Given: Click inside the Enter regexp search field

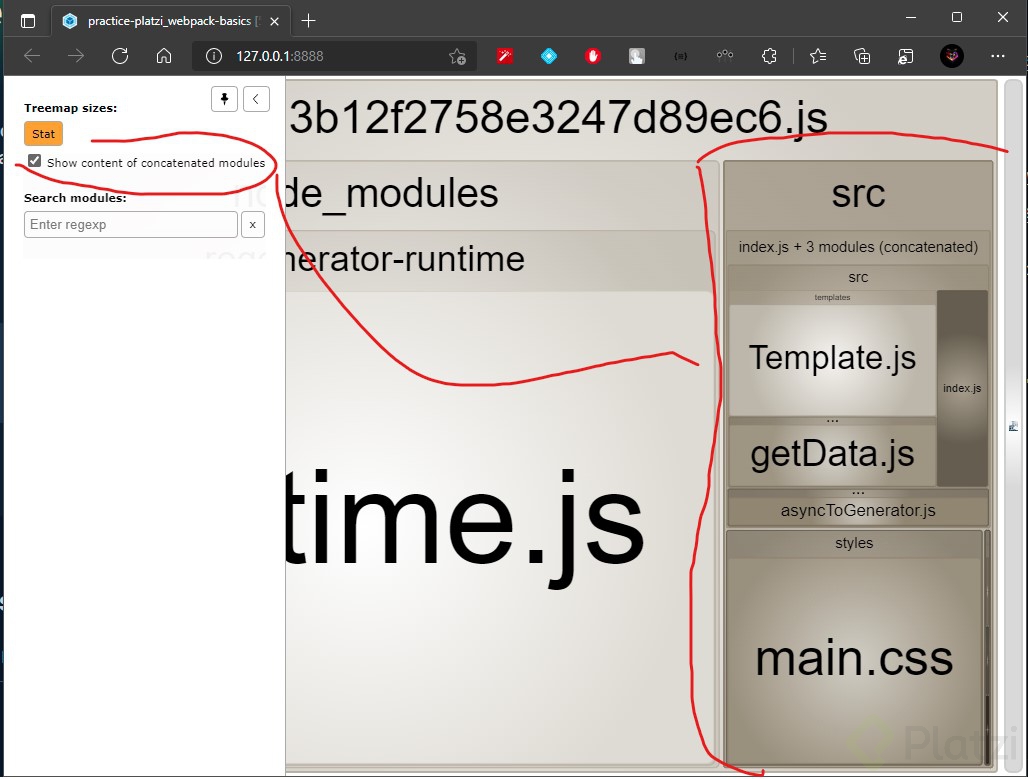Looking at the screenshot, I should coord(130,224).
